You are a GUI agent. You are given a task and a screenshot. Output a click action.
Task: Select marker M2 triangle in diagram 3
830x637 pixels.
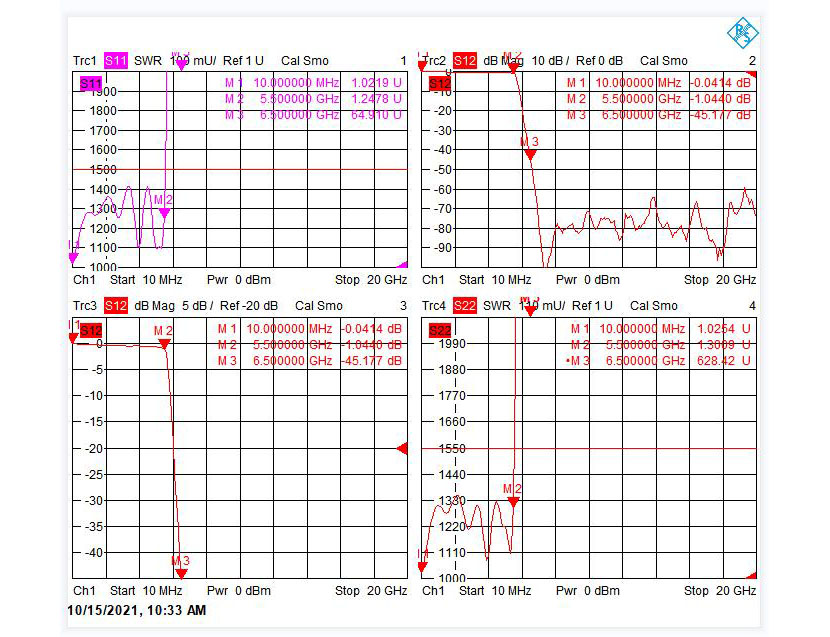(x=164, y=344)
